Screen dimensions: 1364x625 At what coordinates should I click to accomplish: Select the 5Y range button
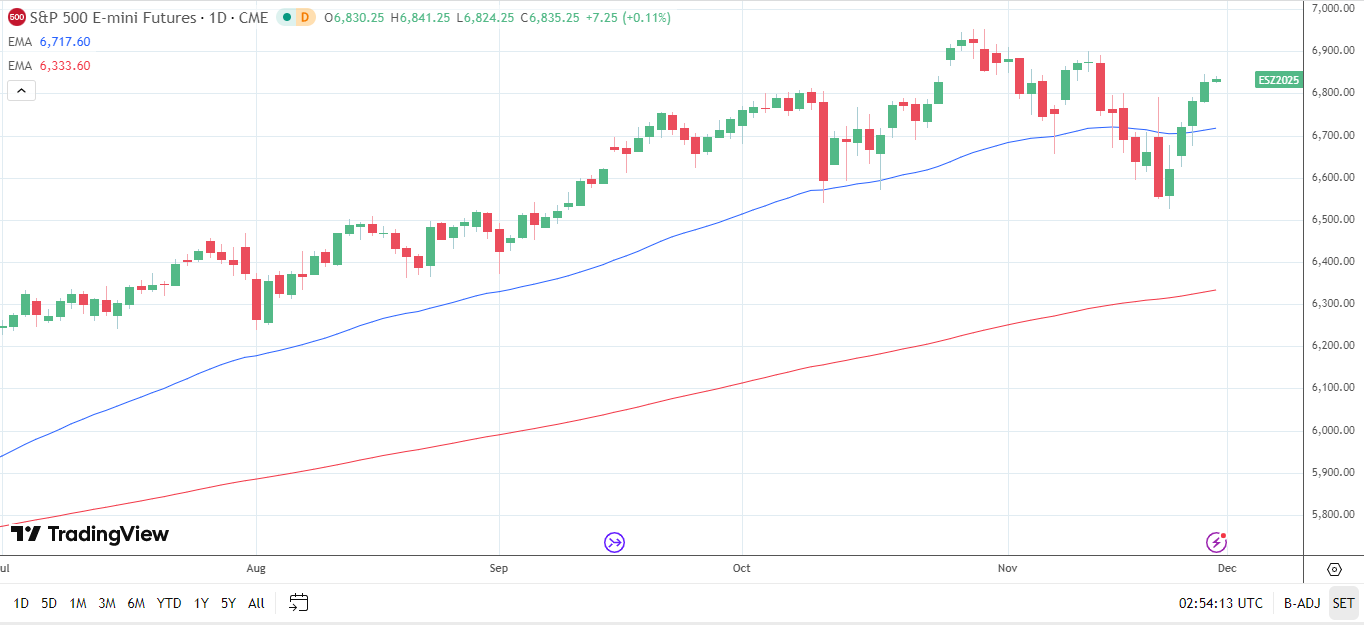227,603
